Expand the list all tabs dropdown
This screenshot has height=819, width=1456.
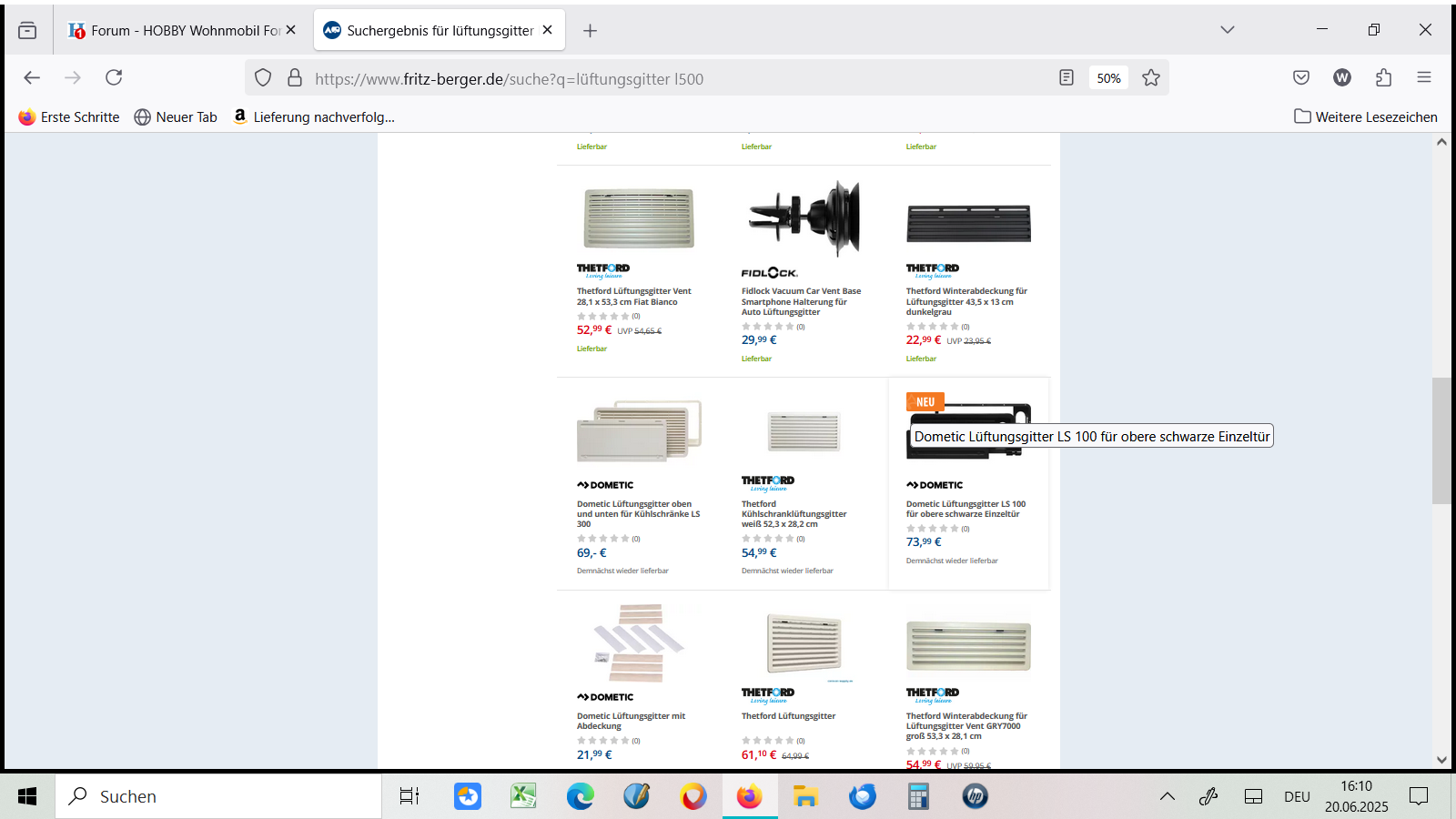[x=1228, y=30]
